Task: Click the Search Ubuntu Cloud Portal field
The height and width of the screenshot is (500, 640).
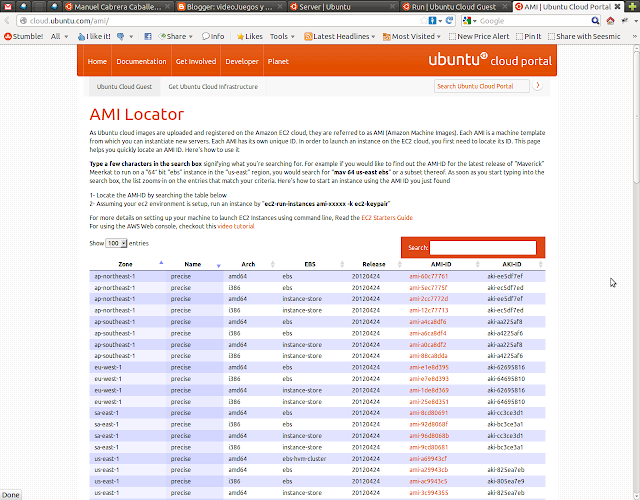Action: pos(482,86)
